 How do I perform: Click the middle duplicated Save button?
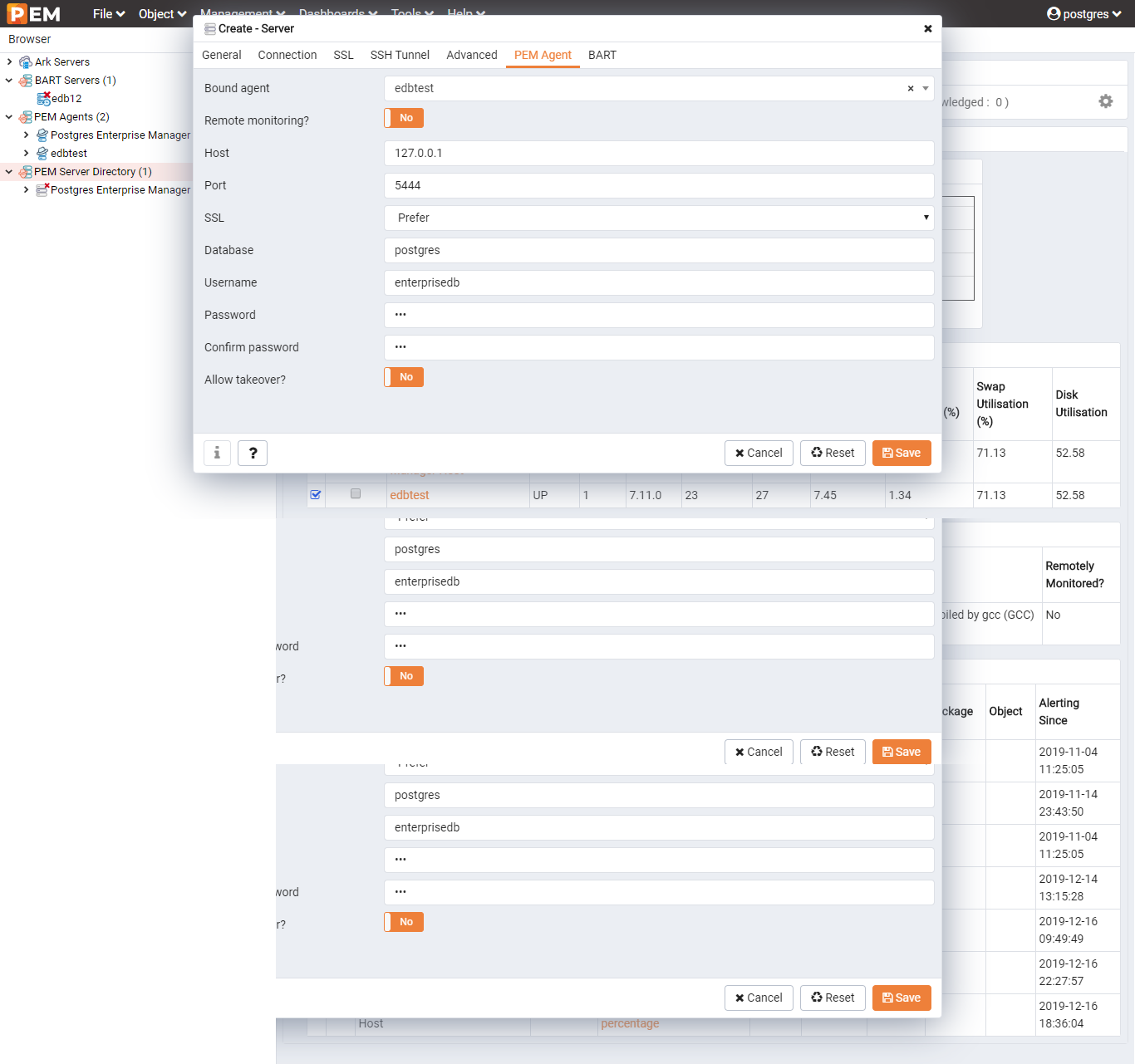[902, 752]
